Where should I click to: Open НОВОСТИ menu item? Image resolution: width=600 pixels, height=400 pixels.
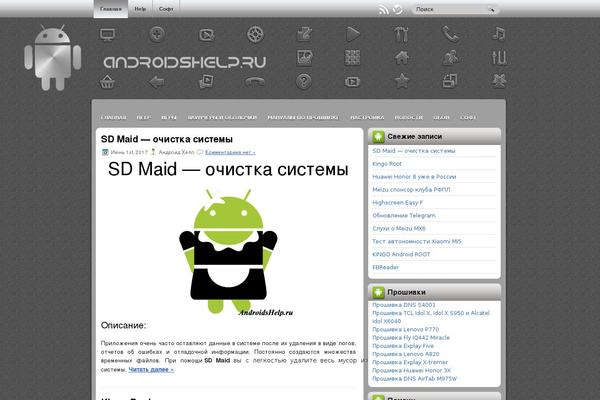click(x=409, y=117)
